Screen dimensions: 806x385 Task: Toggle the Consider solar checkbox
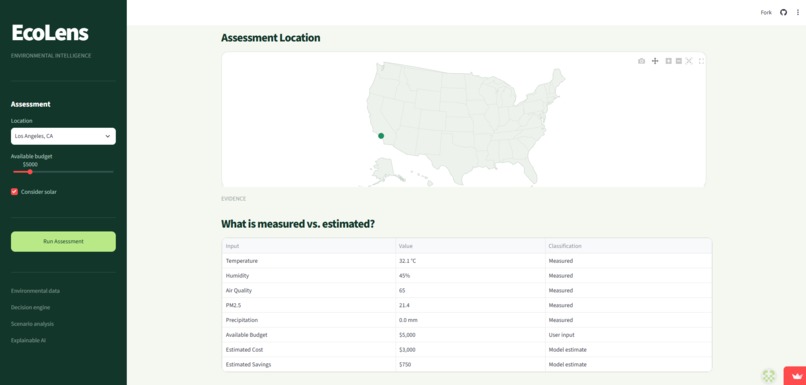point(14,191)
